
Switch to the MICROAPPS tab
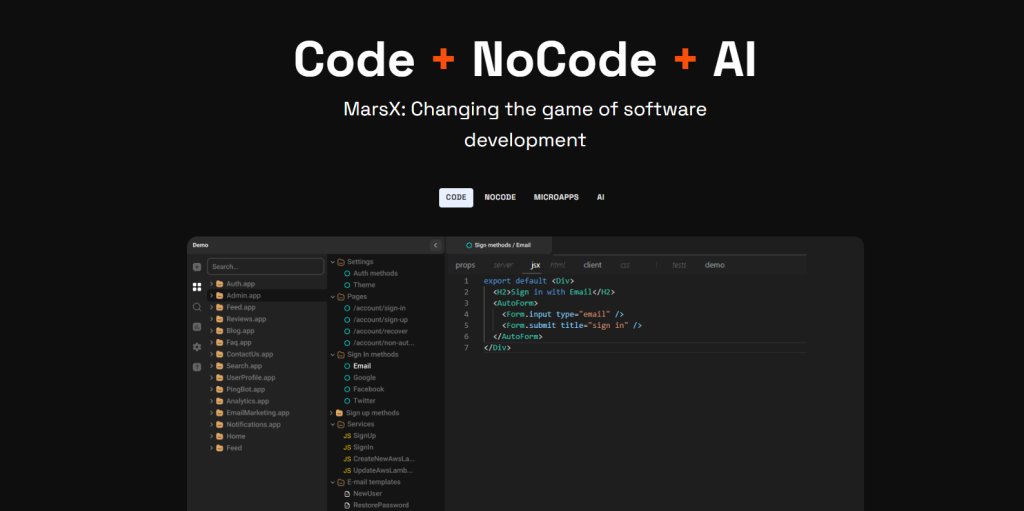pos(556,198)
